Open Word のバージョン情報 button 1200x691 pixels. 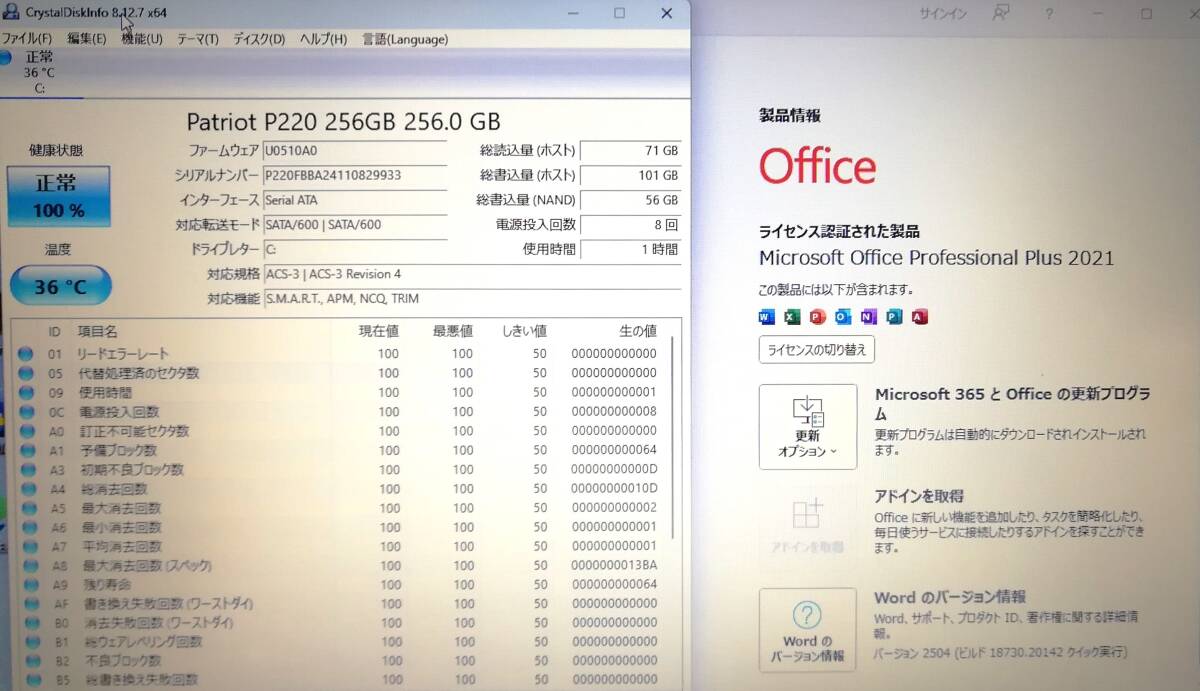808,630
